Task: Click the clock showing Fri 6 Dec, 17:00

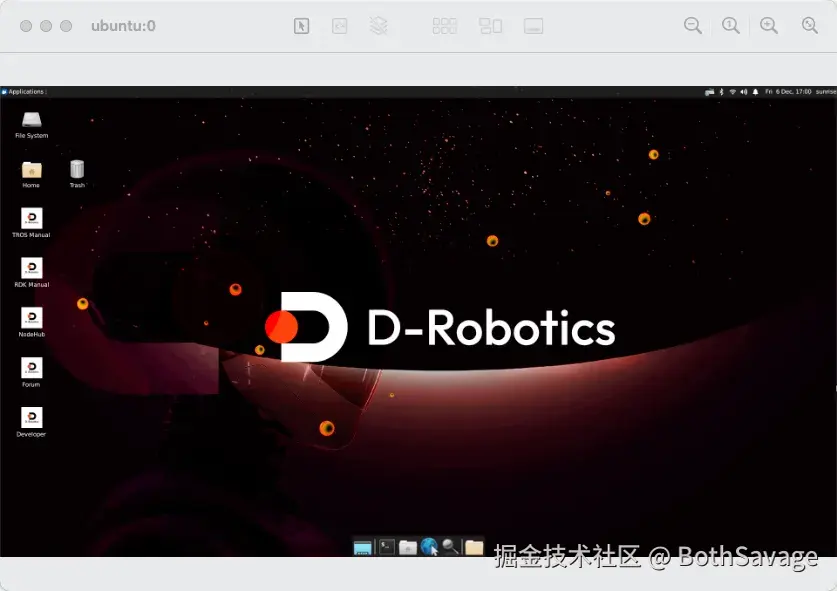Action: click(x=788, y=92)
